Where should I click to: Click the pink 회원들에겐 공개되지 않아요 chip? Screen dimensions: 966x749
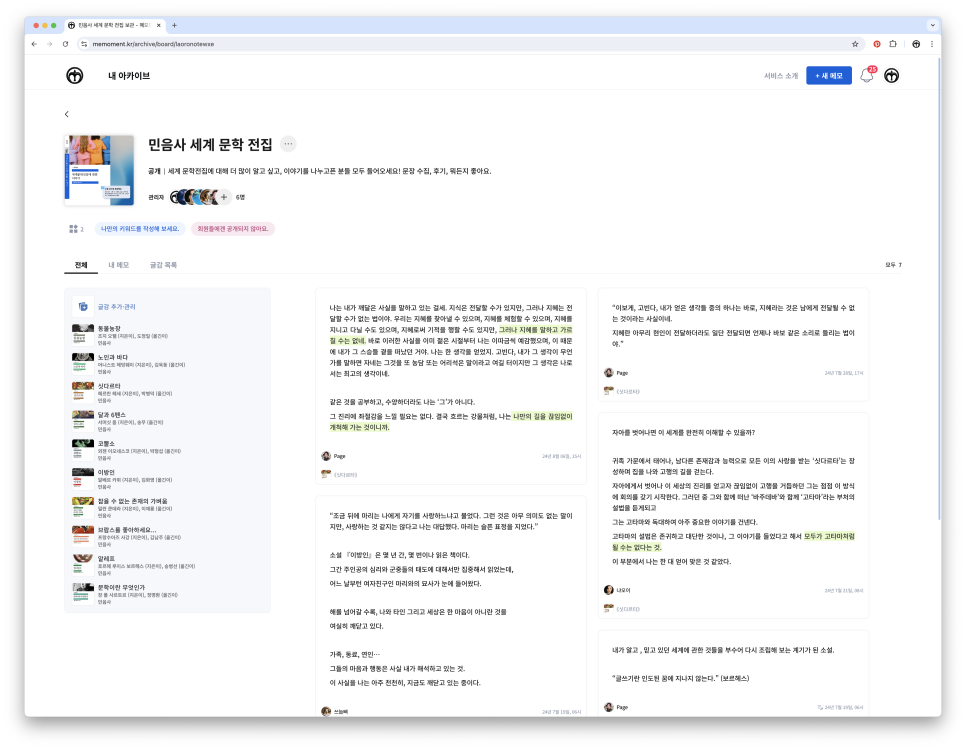(x=233, y=229)
